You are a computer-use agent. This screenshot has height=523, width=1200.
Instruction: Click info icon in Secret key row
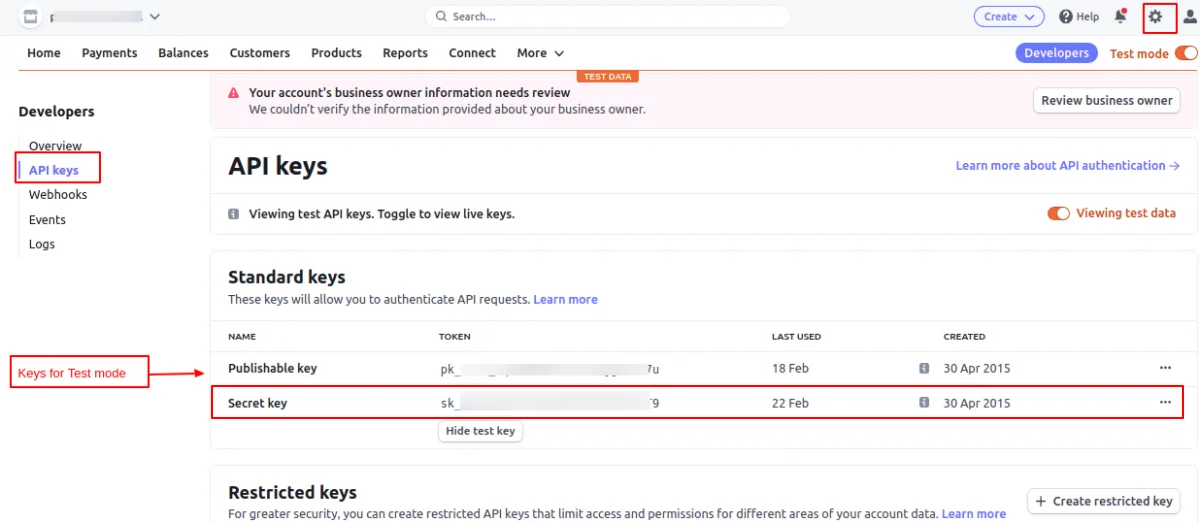tap(924, 403)
